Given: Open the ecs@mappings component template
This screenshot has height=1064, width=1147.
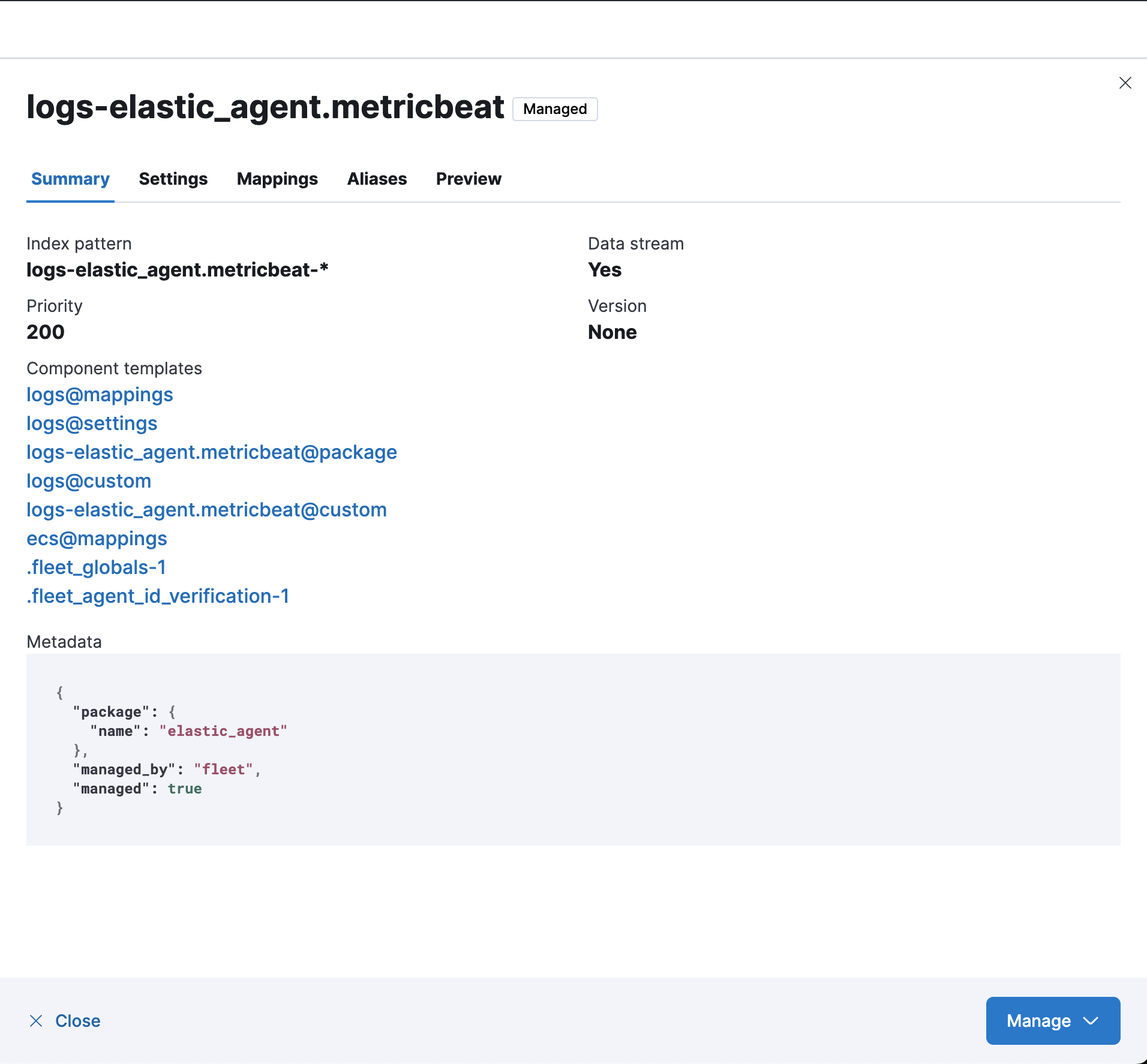Looking at the screenshot, I should (97, 539).
